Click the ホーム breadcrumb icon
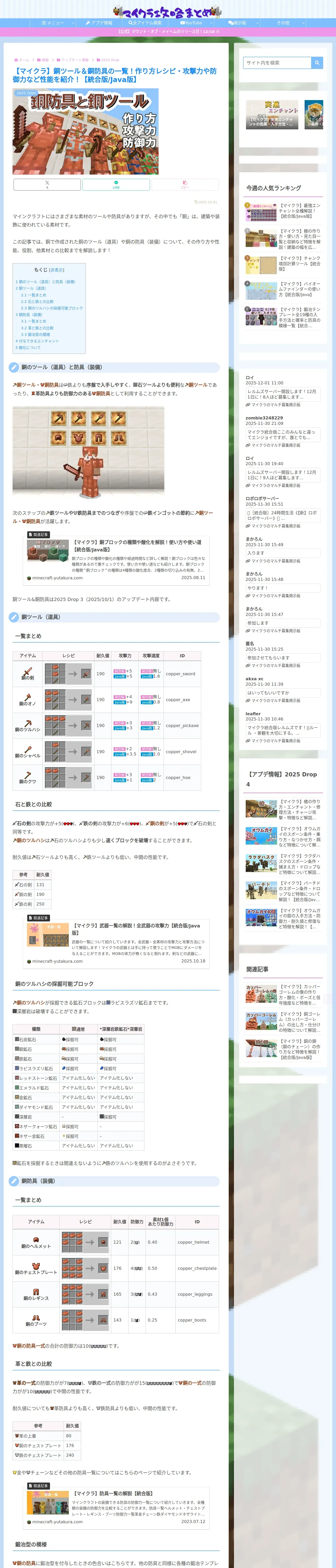 pos(16,60)
